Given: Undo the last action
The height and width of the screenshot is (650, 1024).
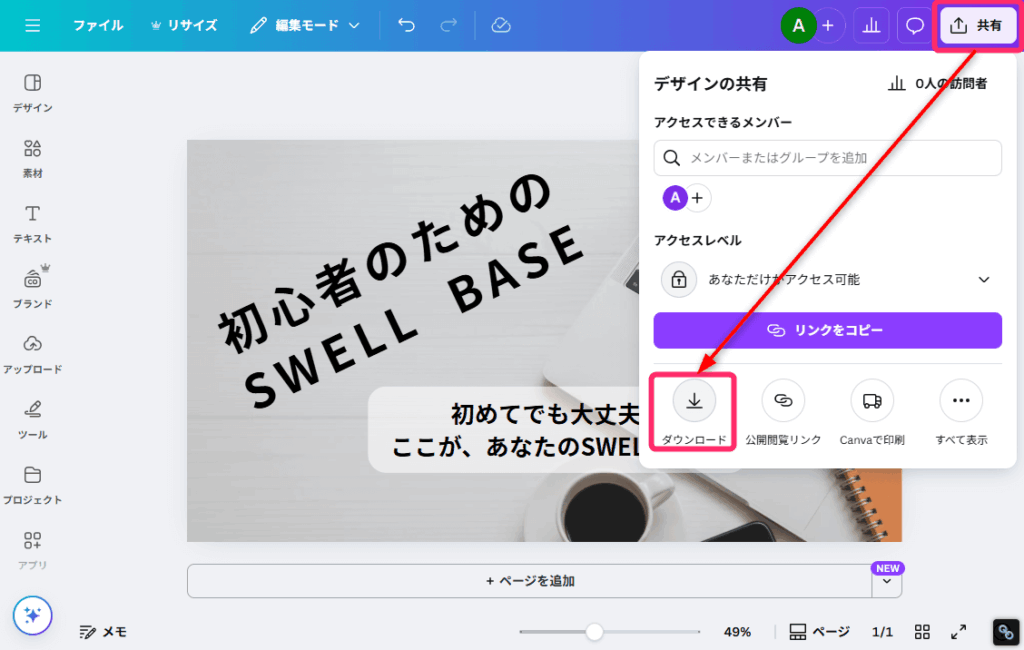Looking at the screenshot, I should click(x=406, y=25).
